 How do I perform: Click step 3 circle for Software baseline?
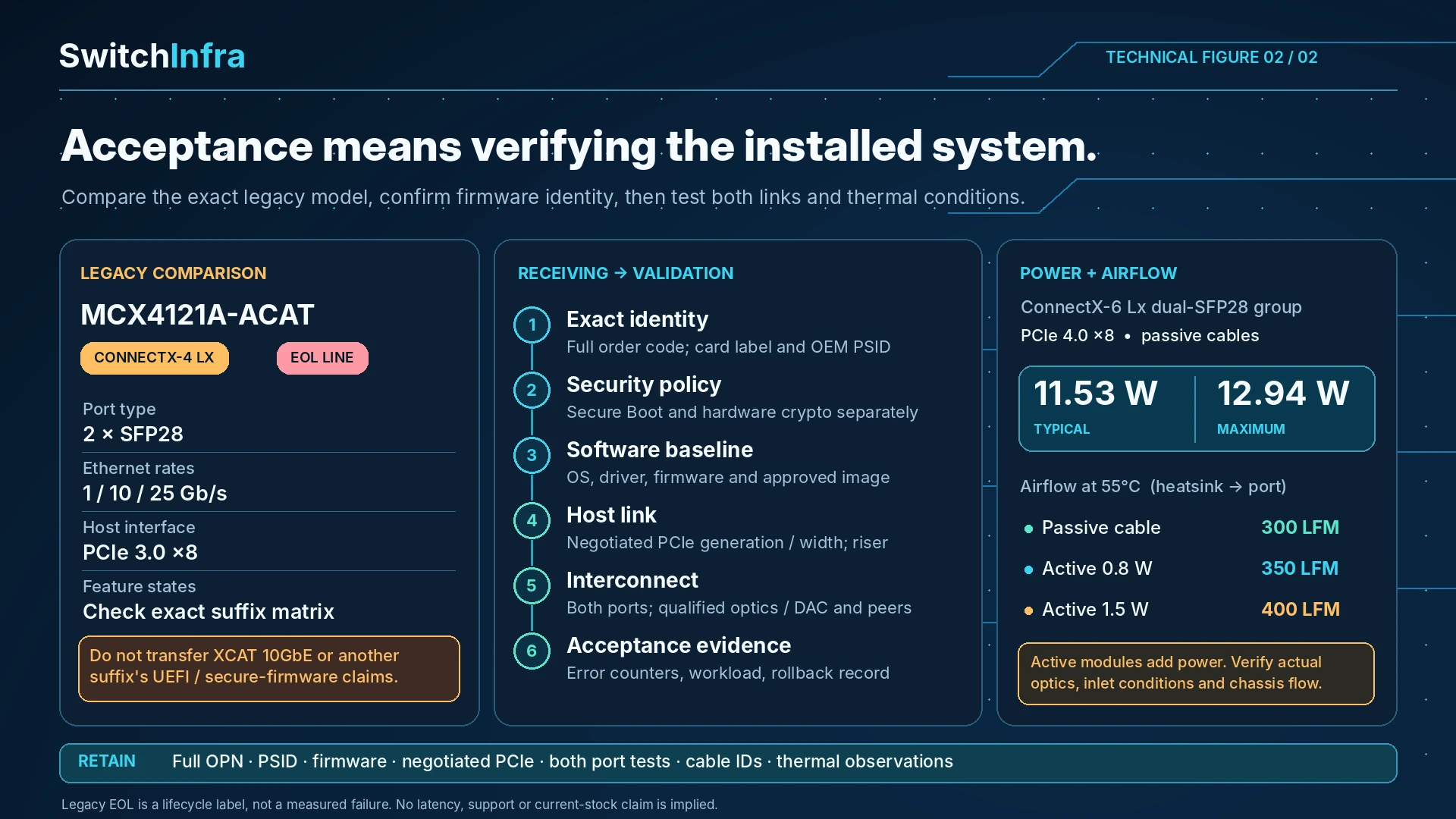tap(532, 456)
